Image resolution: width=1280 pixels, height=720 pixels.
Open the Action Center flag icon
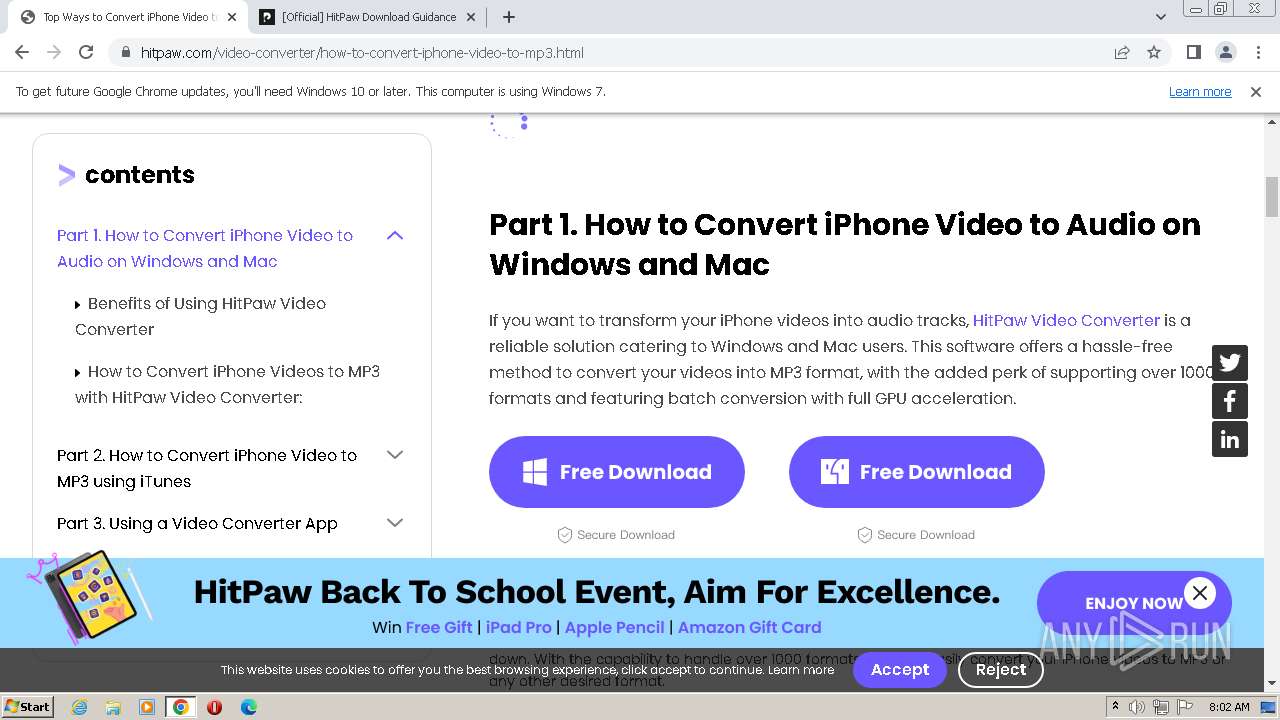pos(1184,707)
